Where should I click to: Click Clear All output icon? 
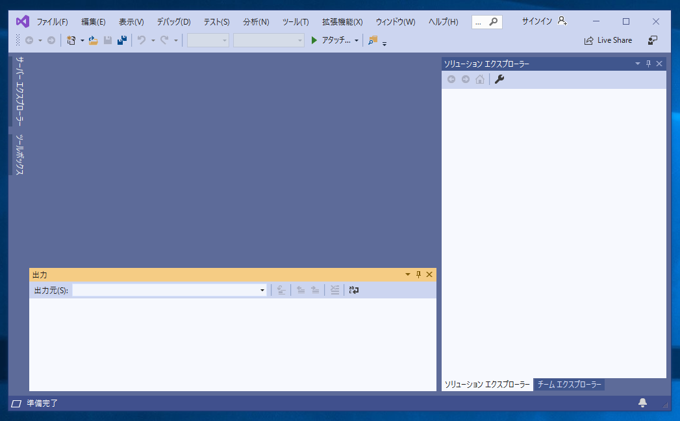pyautogui.click(x=334, y=290)
